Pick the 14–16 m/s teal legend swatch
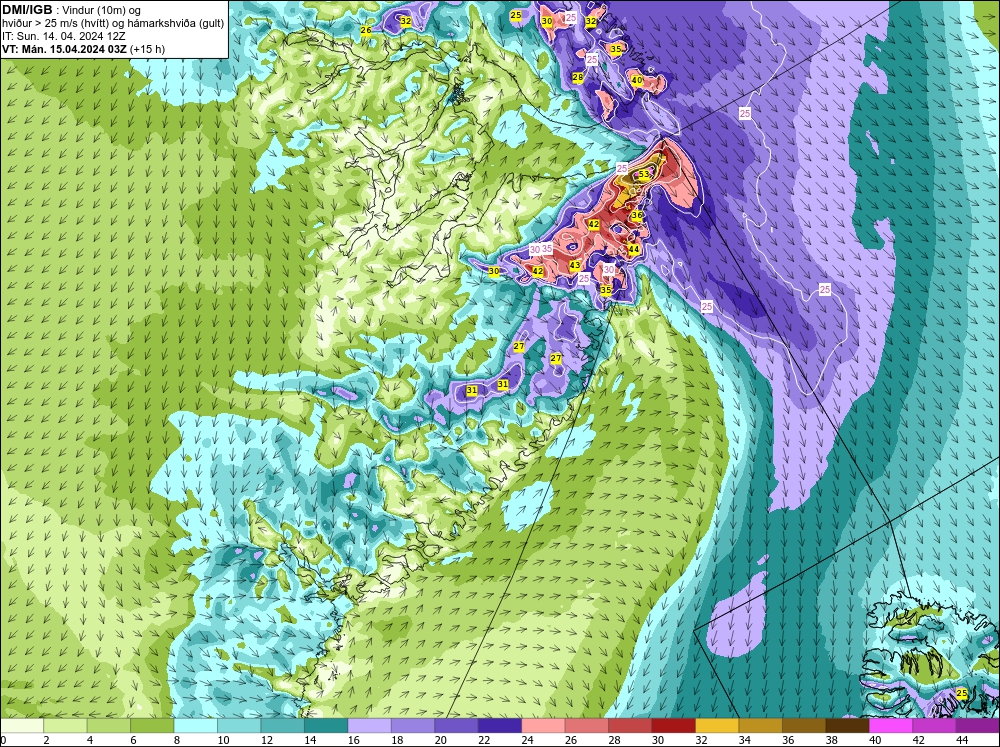1000x747 pixels. coord(326,725)
